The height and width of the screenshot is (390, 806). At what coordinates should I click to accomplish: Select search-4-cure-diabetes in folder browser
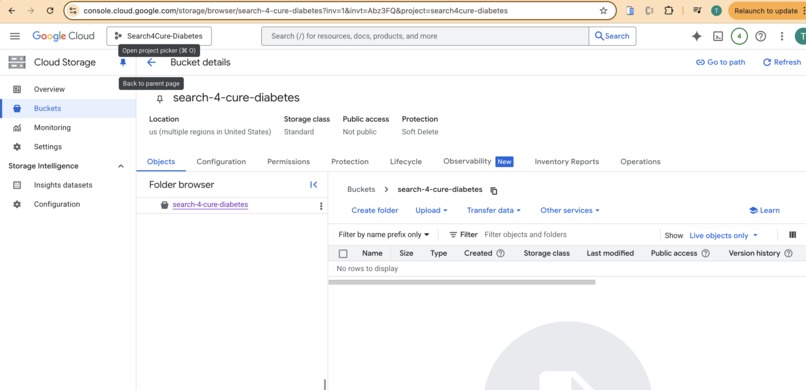pyautogui.click(x=210, y=205)
